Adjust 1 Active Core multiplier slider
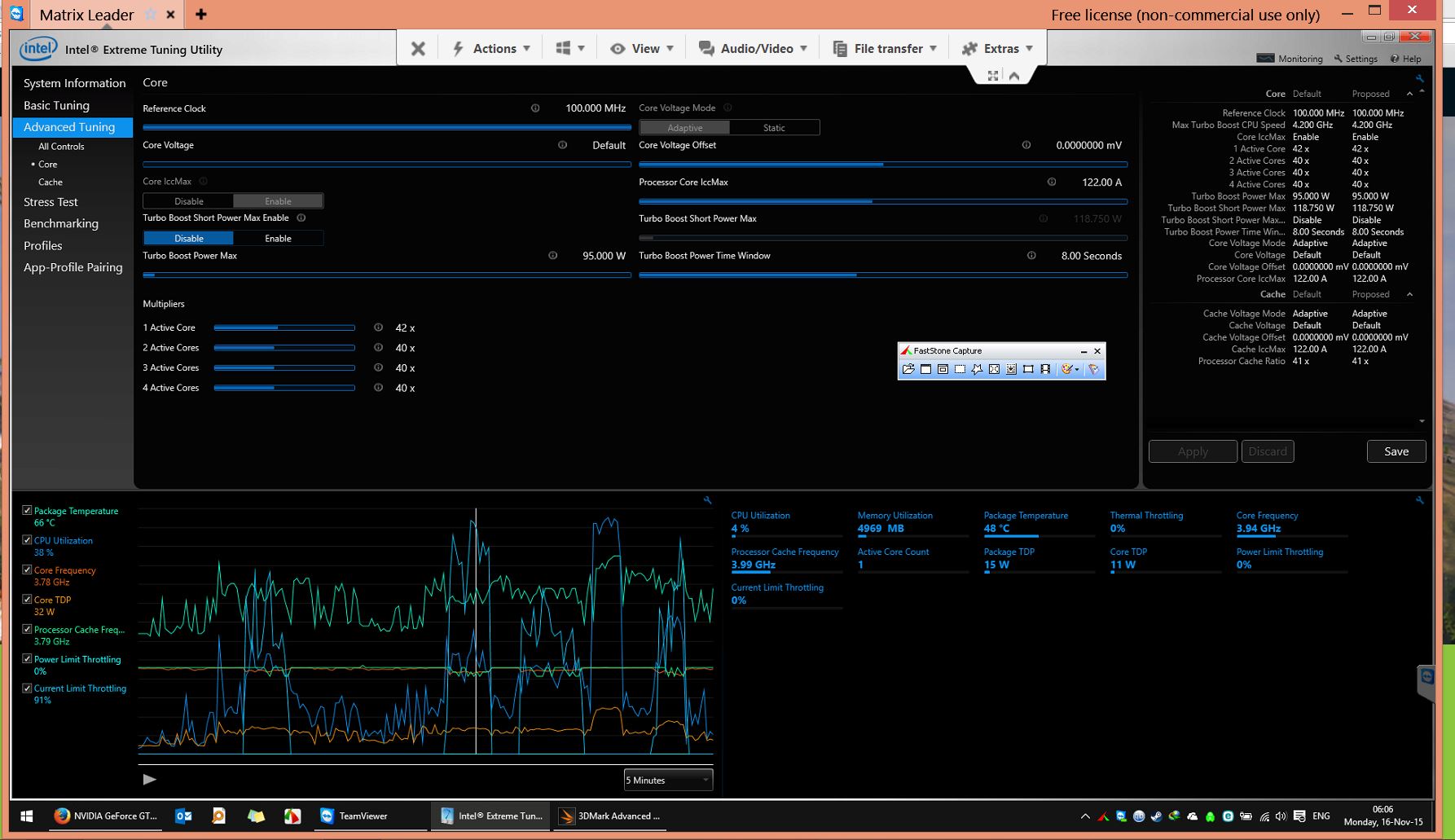This screenshot has width=1455, height=840. [284, 328]
